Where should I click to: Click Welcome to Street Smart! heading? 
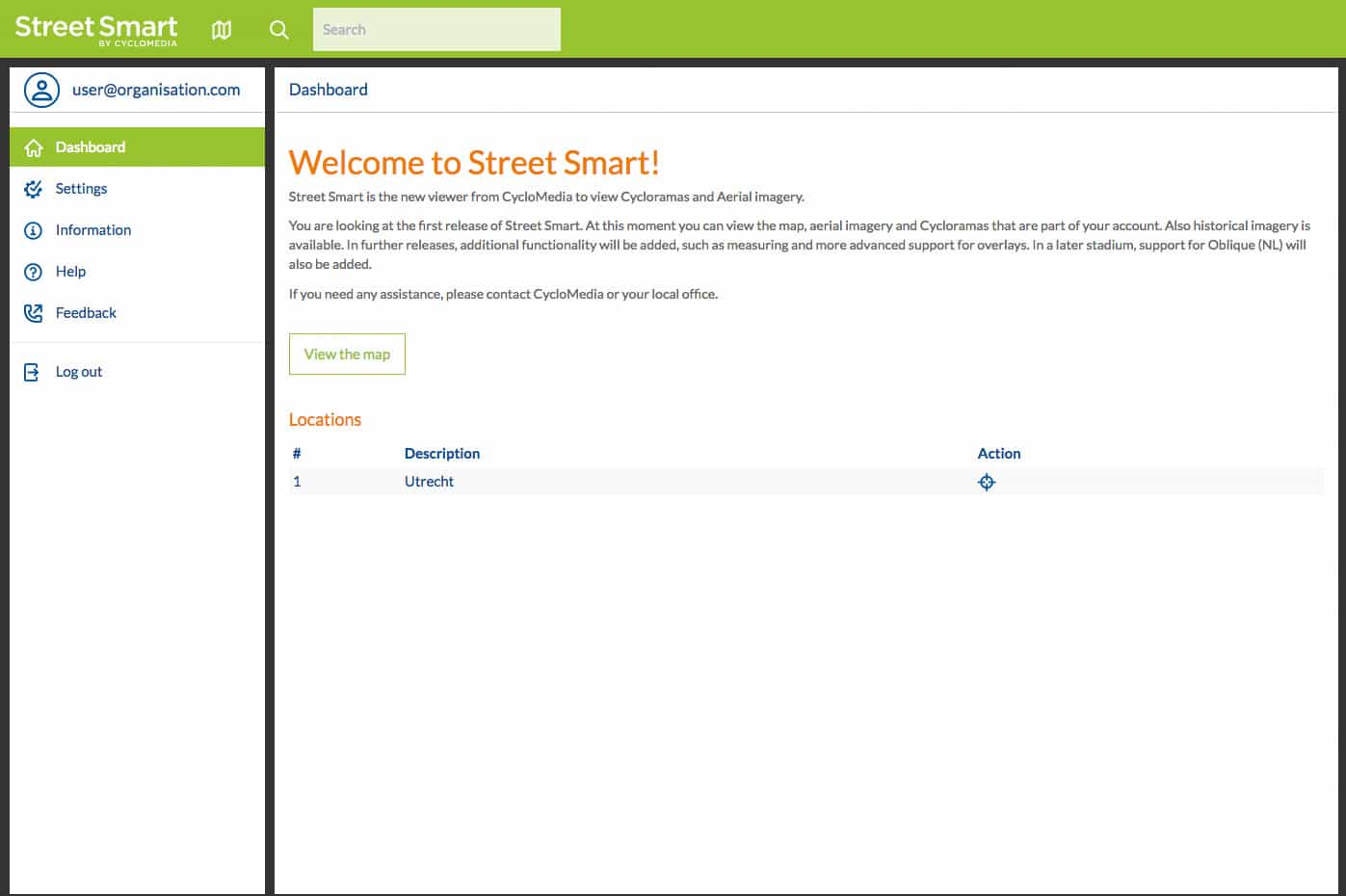(x=474, y=163)
